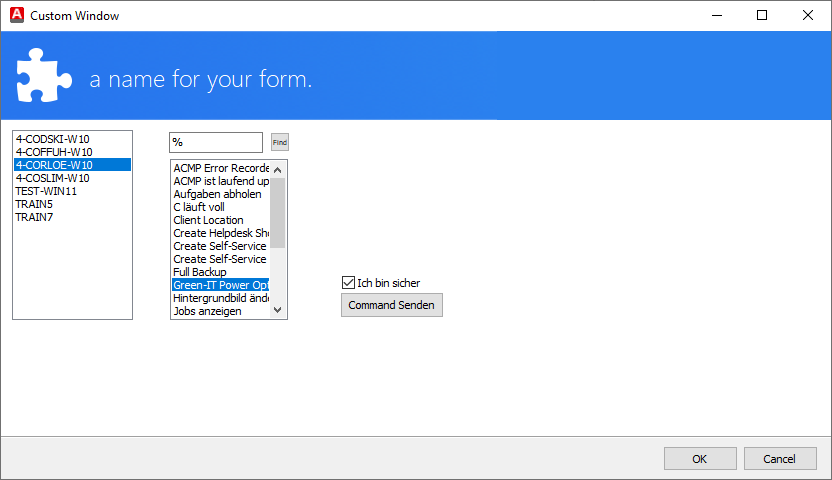Screen dimensions: 832x480
Task: Click the red A app icon in title bar
Action: pos(17,15)
